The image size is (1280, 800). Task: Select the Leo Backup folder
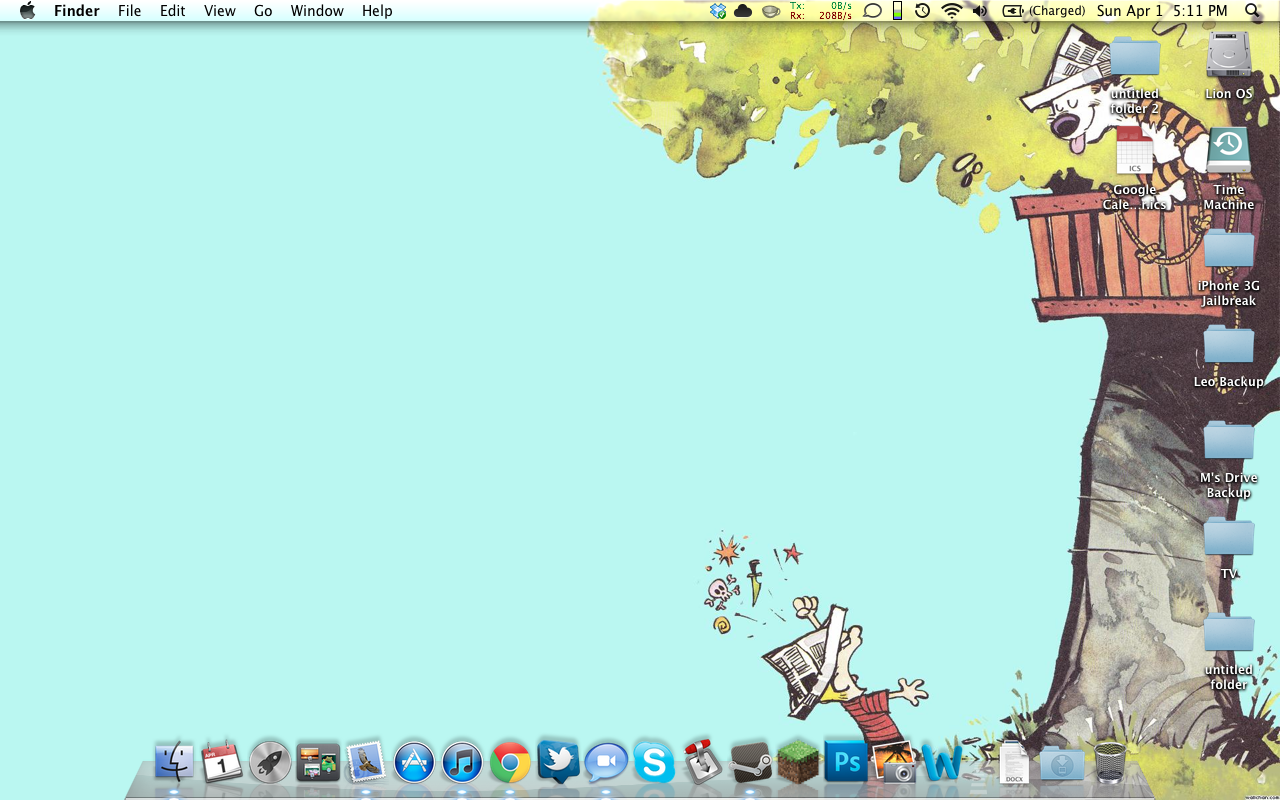point(1229,344)
